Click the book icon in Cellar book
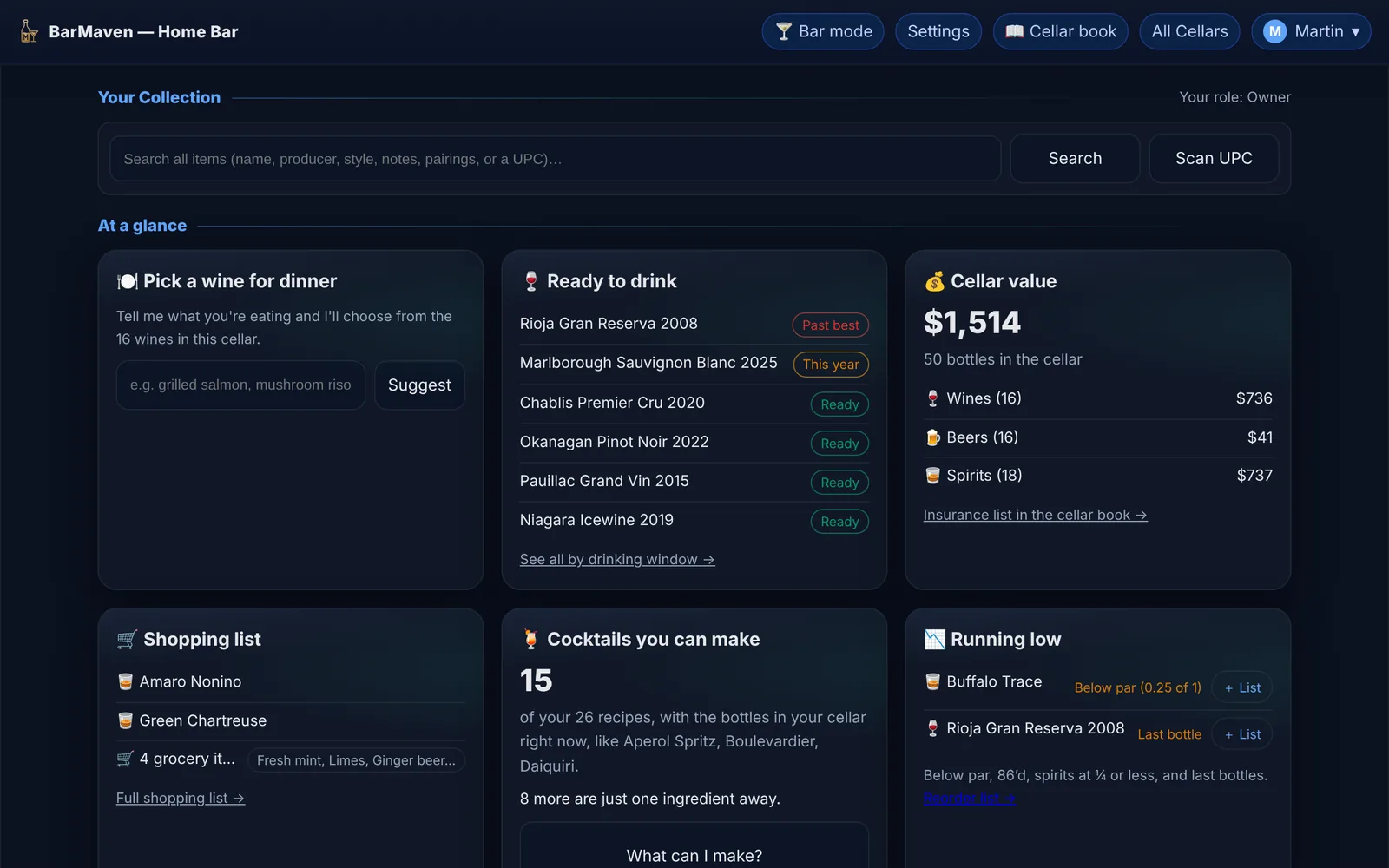1389x868 pixels. click(1014, 31)
